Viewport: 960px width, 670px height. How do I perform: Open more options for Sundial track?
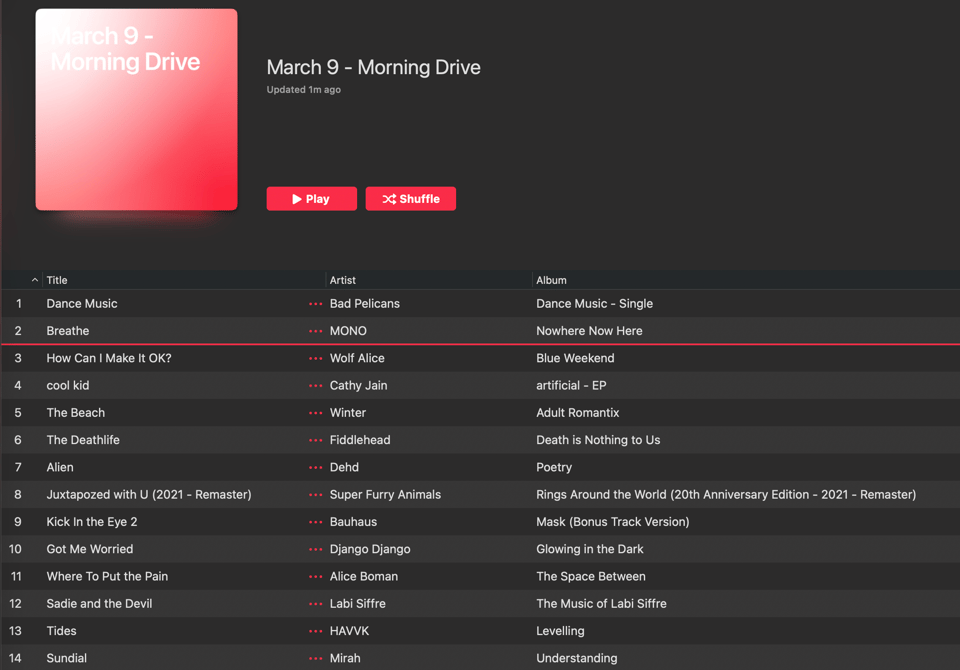[x=316, y=658]
